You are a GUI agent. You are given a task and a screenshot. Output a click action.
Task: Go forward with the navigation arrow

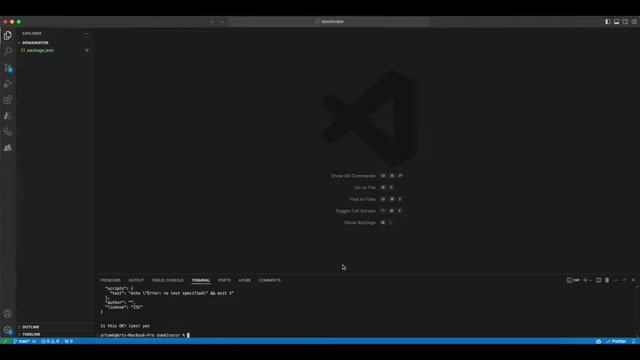tap(221, 22)
